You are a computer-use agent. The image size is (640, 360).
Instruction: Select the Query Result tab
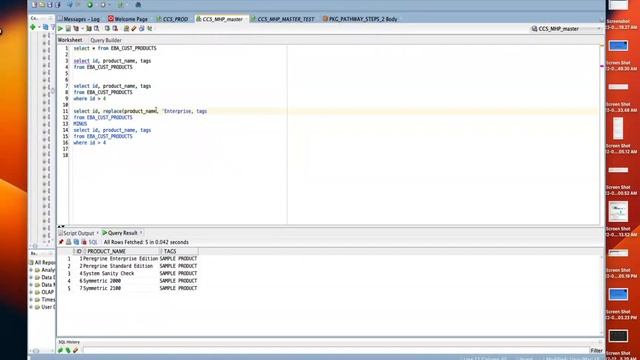click(120, 233)
